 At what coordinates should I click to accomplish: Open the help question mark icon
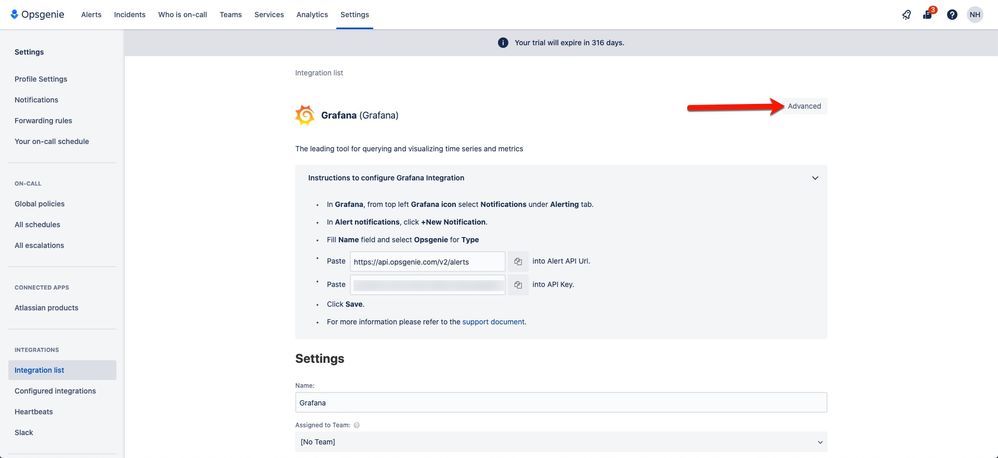[952, 15]
